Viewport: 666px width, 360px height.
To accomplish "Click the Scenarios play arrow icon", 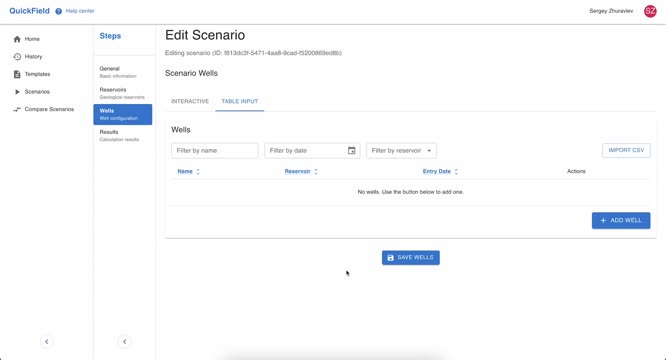I will (17, 92).
